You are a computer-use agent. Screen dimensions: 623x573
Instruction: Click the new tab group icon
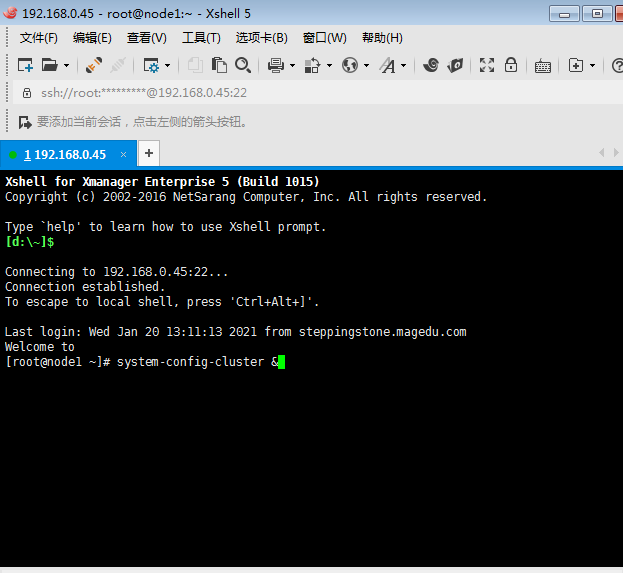coord(576,65)
